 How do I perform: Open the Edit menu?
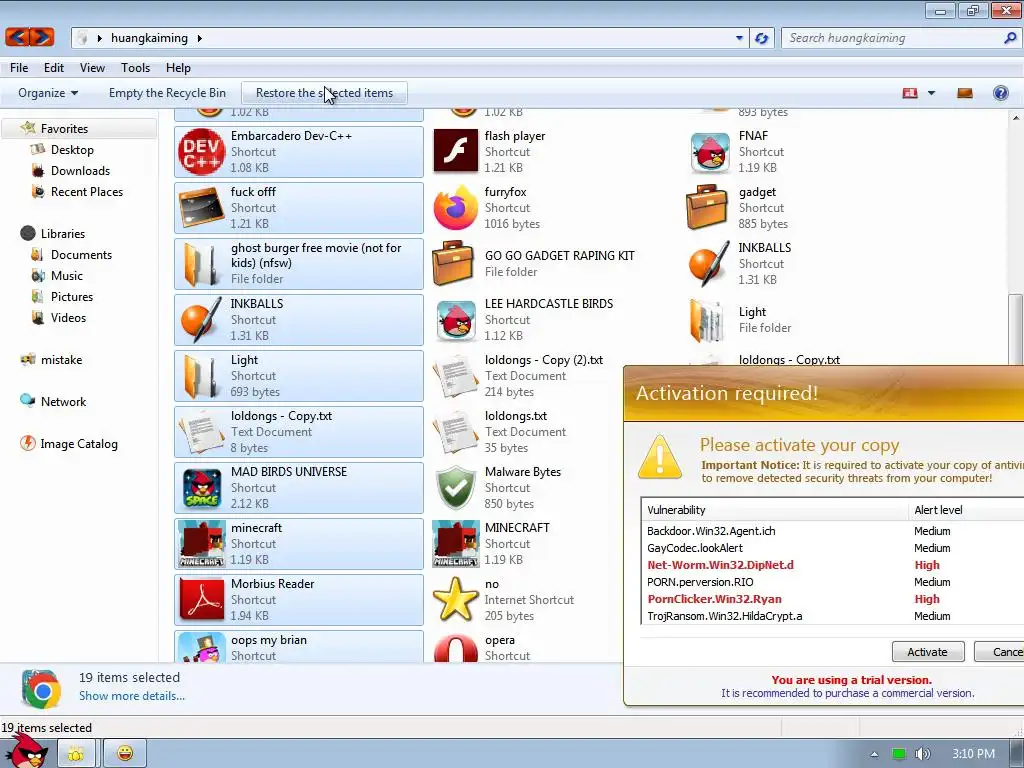click(x=54, y=68)
